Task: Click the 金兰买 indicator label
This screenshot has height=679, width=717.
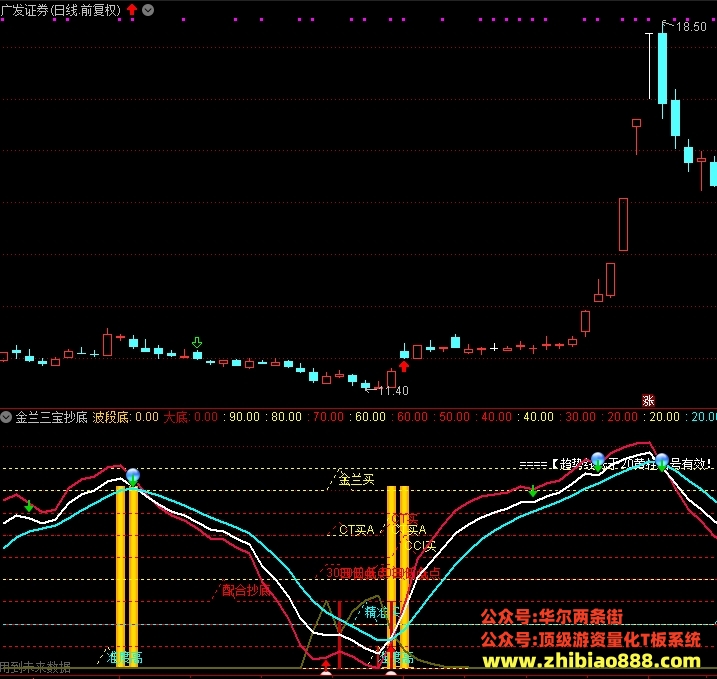Action: coord(356,480)
